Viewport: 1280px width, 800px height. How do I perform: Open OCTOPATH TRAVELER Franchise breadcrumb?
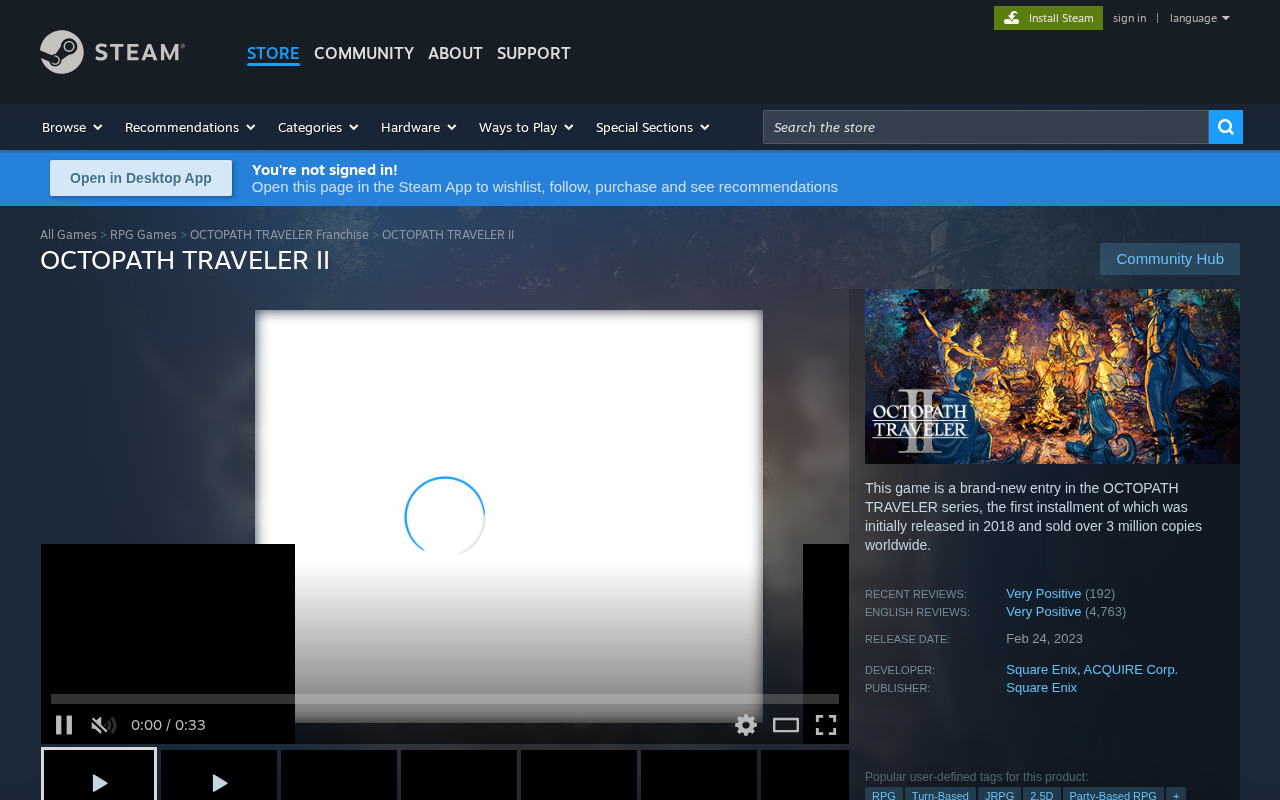279,235
